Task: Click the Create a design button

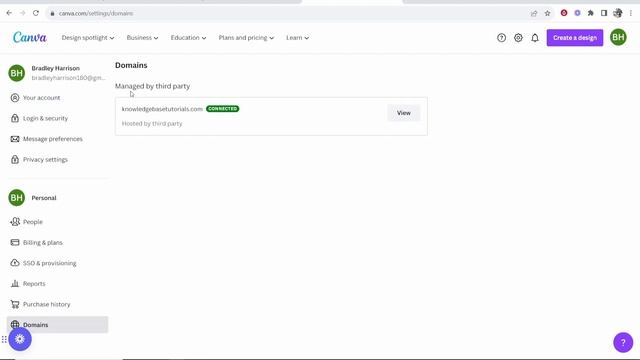Action: 575,38
